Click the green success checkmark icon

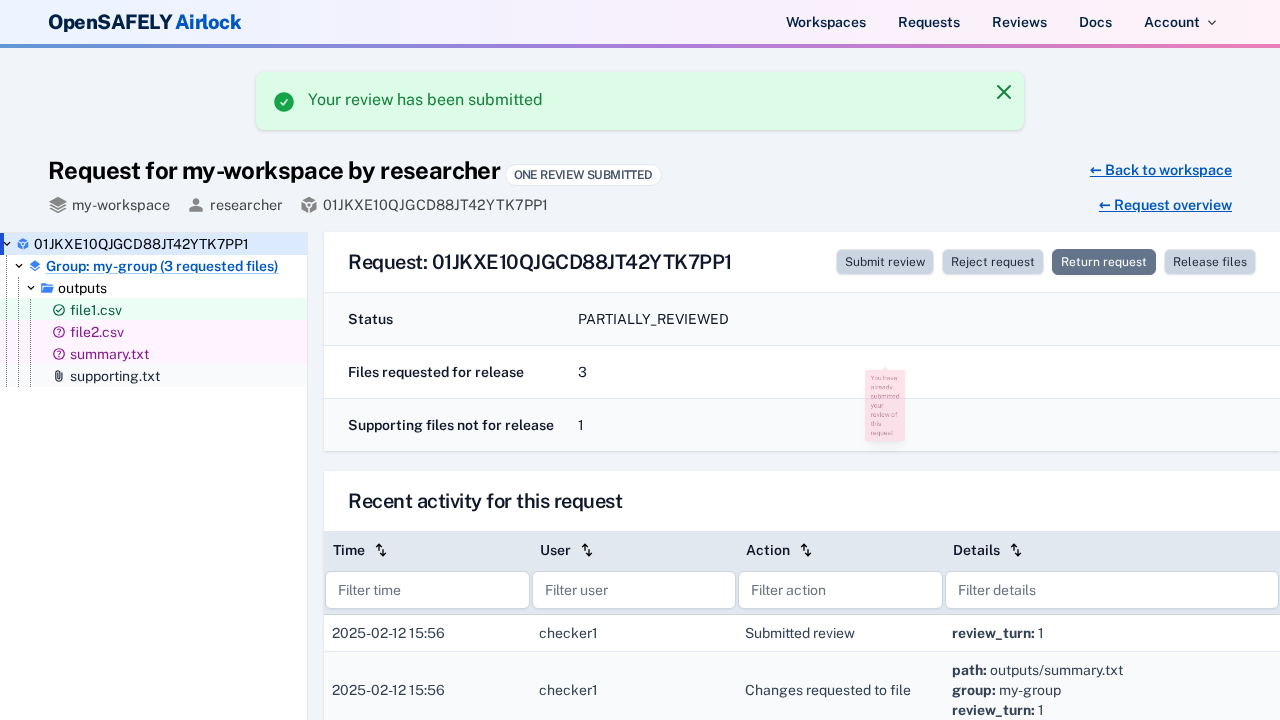(284, 102)
